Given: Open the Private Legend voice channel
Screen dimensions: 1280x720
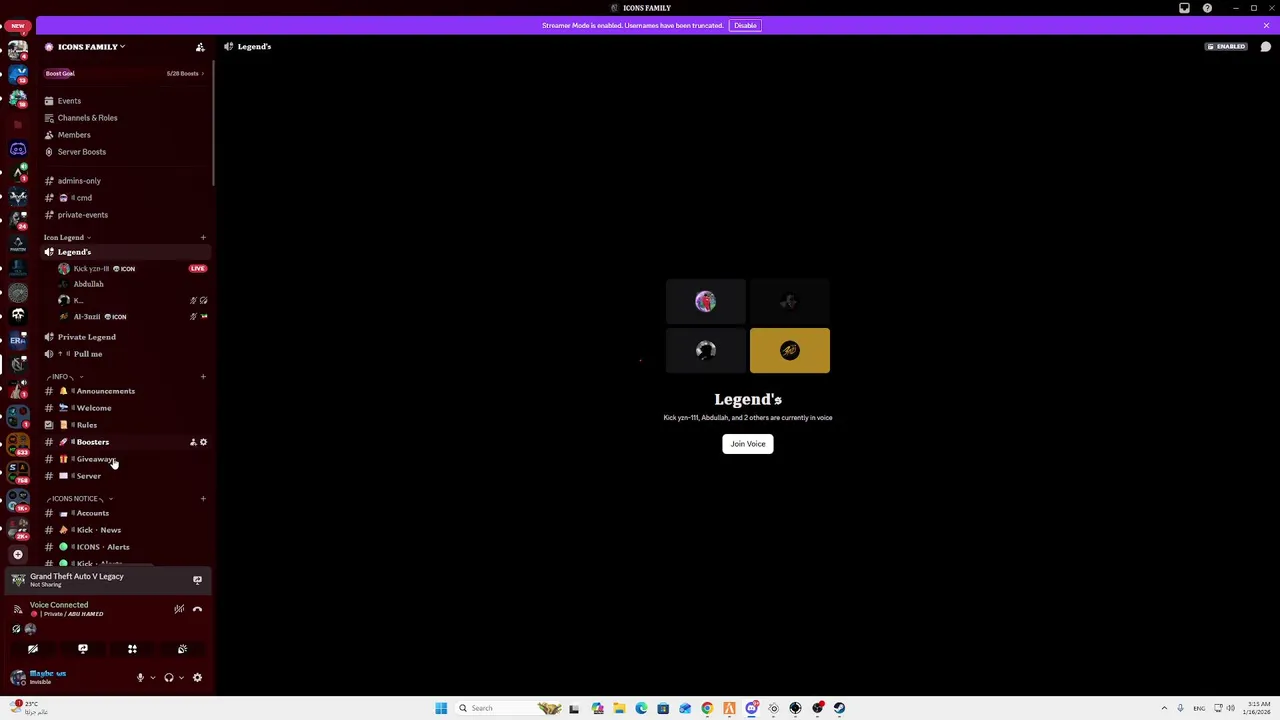Looking at the screenshot, I should click(x=125, y=337).
